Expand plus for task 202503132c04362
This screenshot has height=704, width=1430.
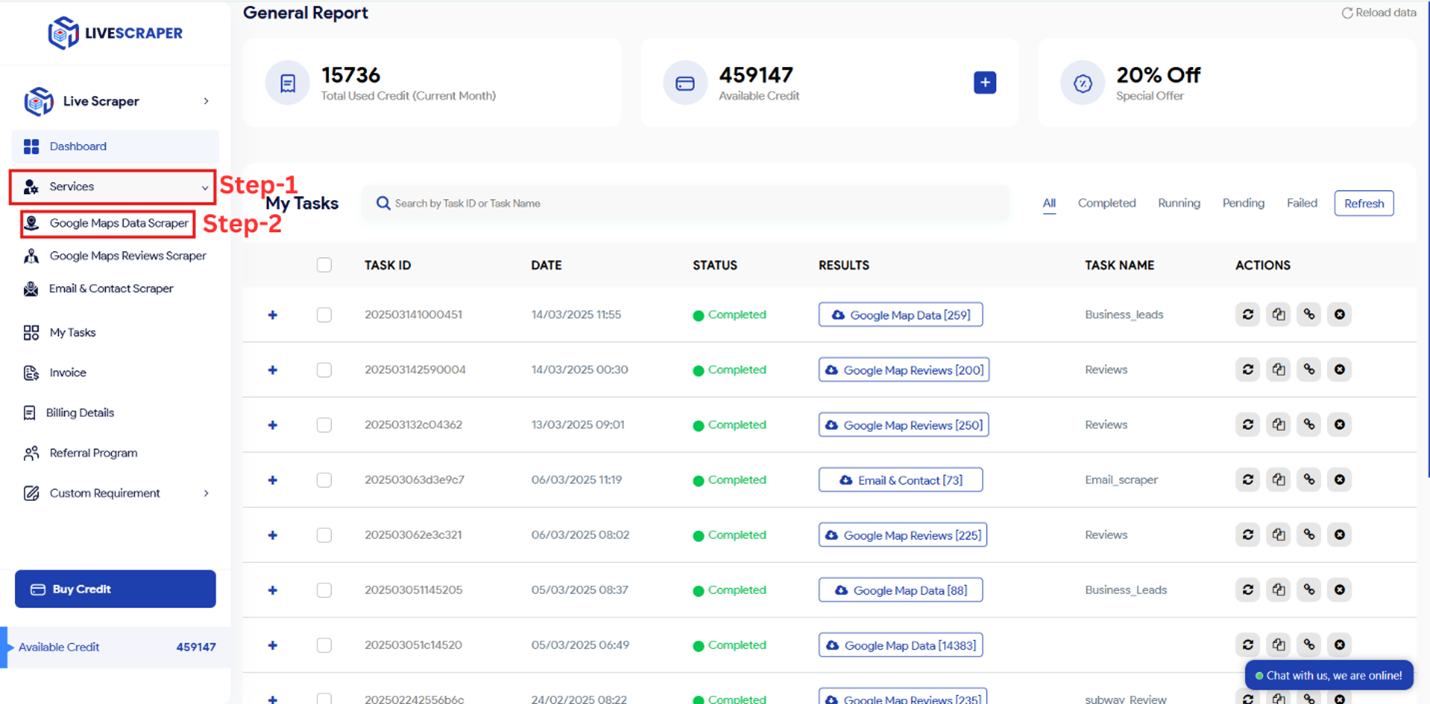click(272, 425)
